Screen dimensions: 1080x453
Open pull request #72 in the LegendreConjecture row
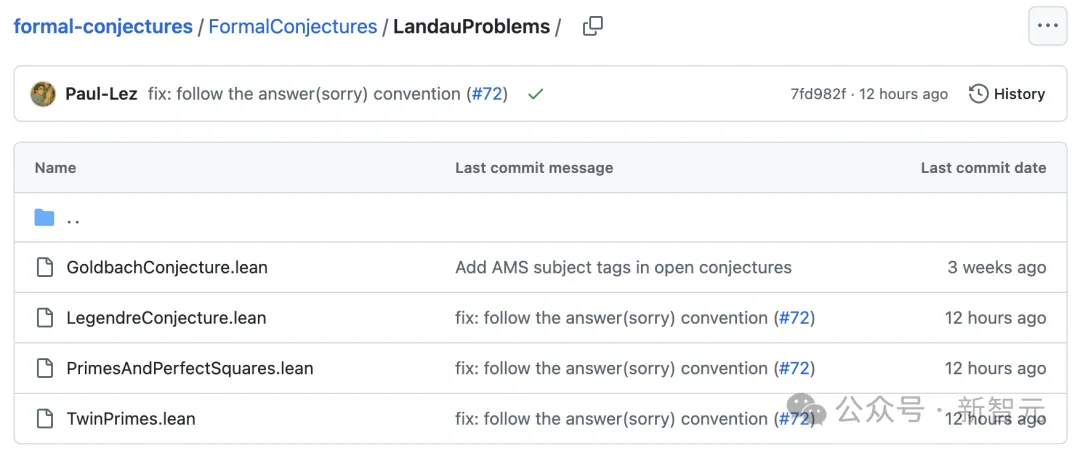[x=794, y=318]
